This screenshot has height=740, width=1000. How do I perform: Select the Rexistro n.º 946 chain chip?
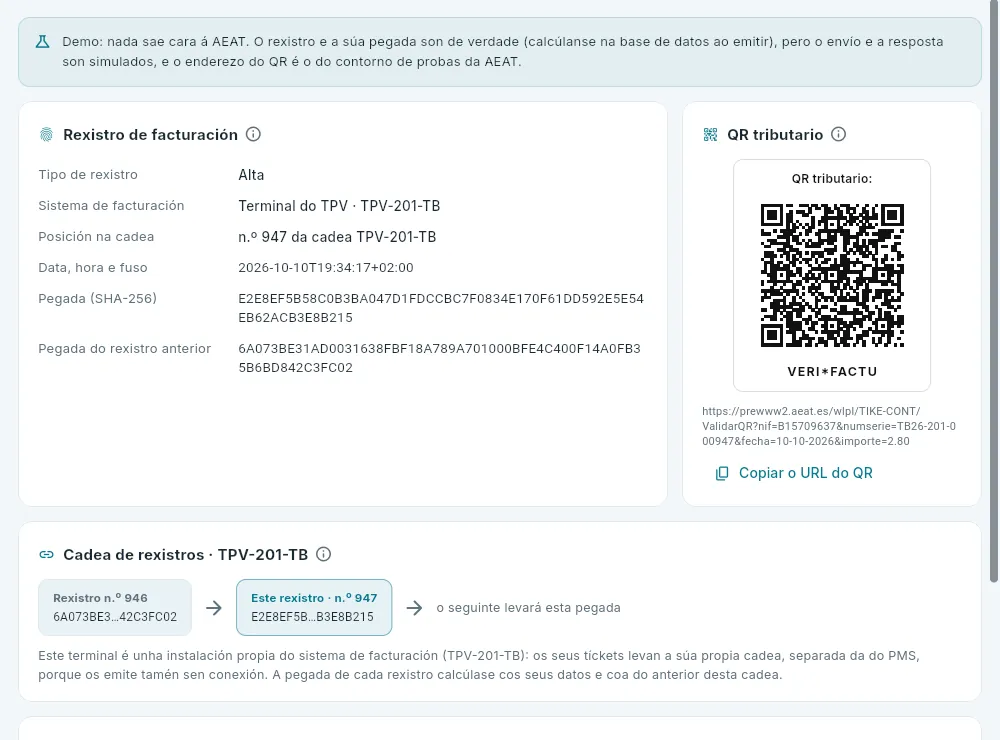(x=115, y=607)
